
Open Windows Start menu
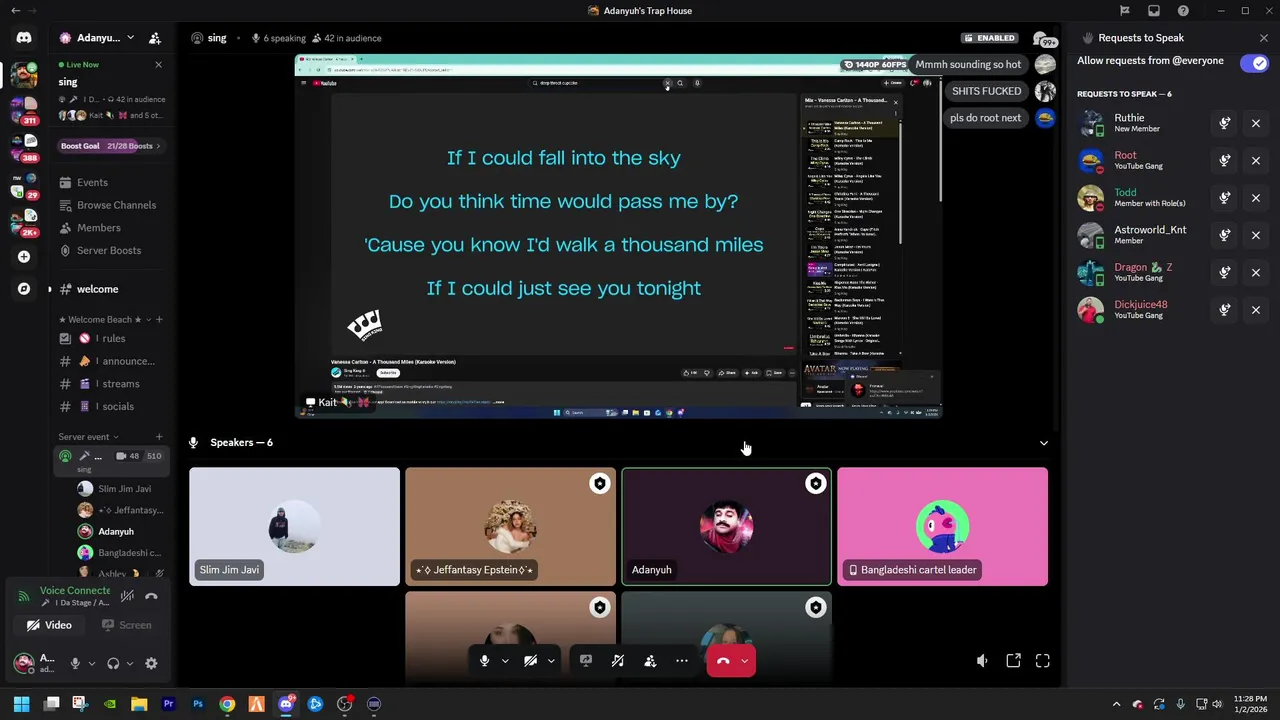21,704
